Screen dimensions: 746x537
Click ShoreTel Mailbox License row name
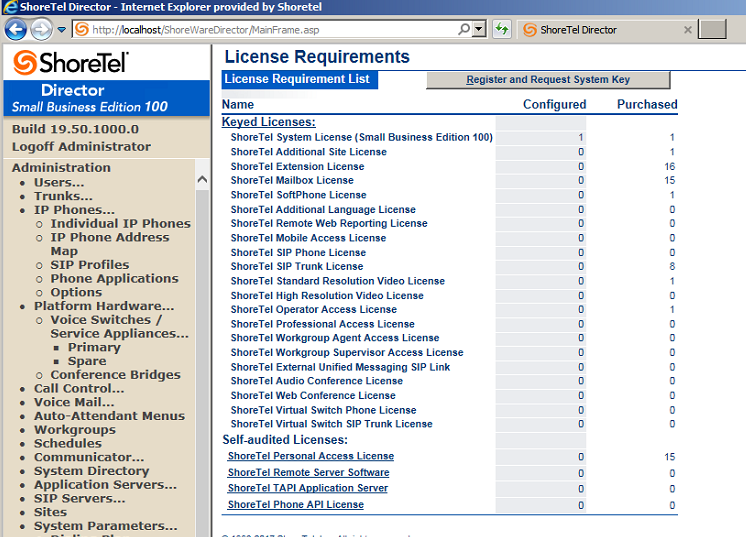tap(292, 180)
